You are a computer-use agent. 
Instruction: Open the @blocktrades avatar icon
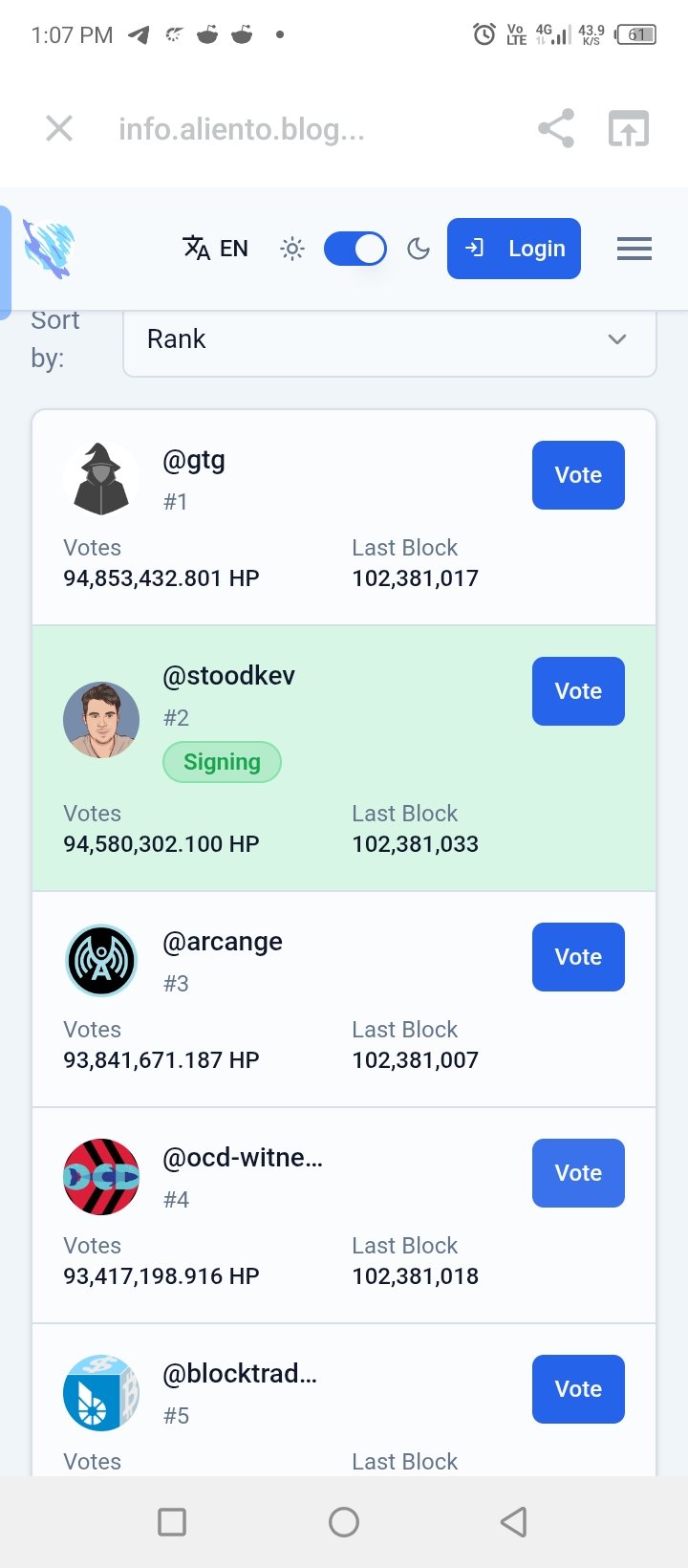[101, 1393]
